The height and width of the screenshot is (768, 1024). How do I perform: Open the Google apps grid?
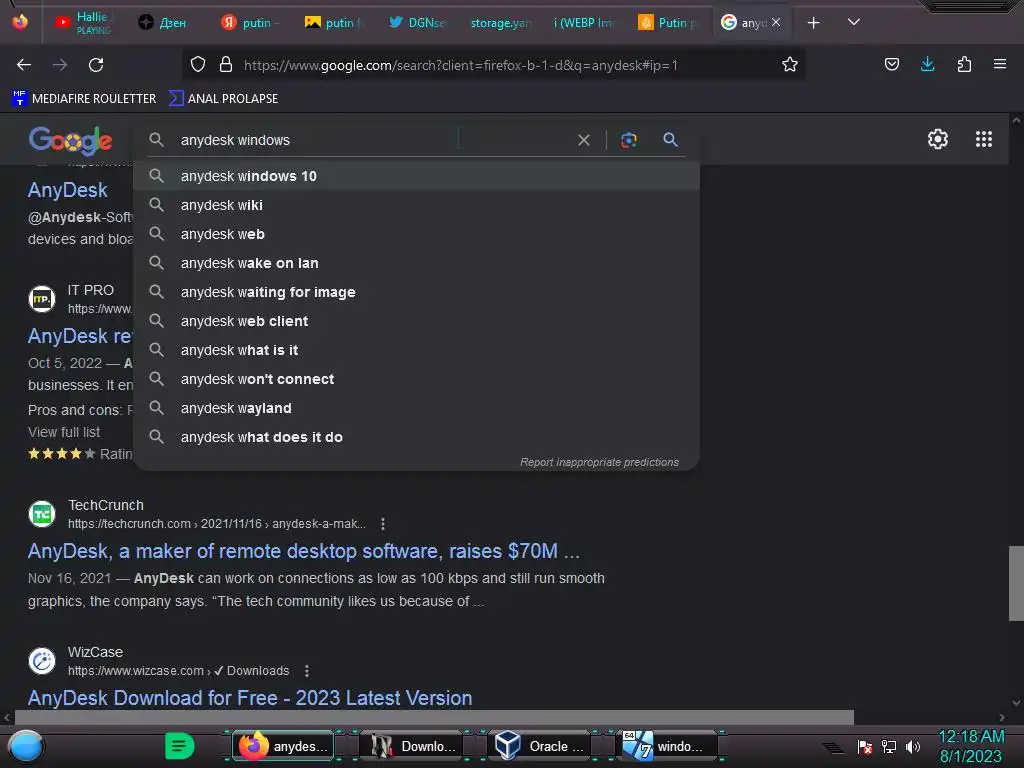[x=984, y=139]
